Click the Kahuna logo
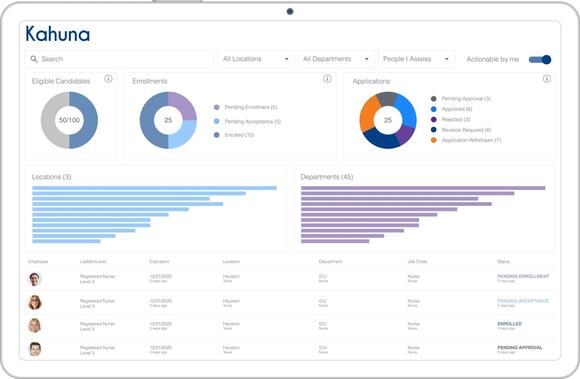The width and height of the screenshot is (580, 379). [x=58, y=34]
